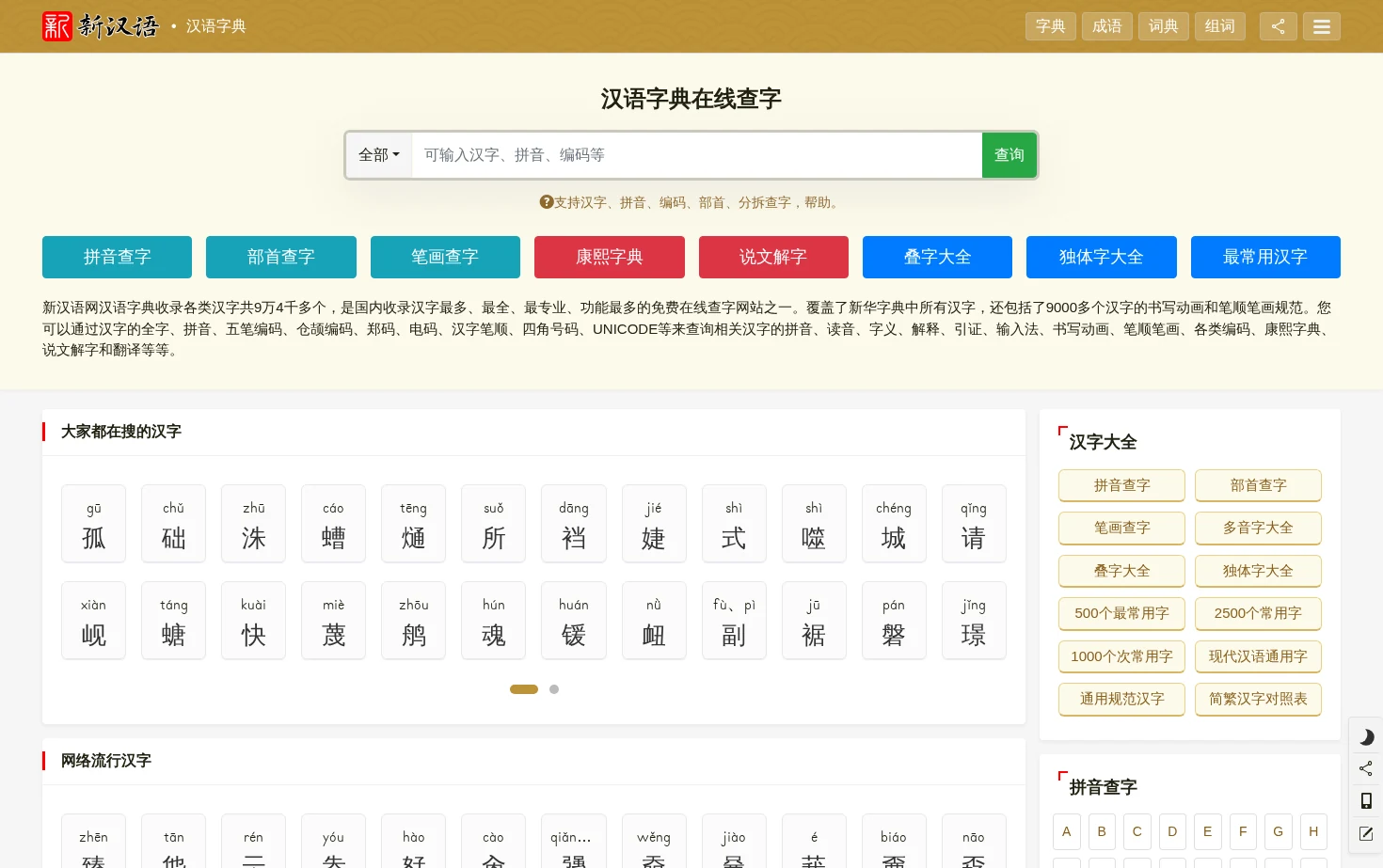Screen dimensions: 1383x868
Task: Click the help question mark icon
Action: point(546,202)
